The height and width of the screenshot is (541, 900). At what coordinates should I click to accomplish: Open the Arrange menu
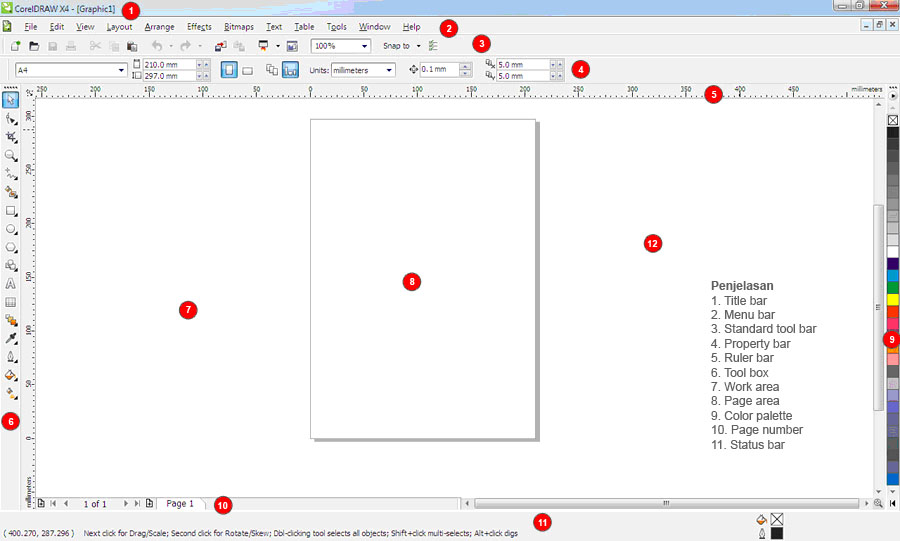tap(159, 26)
